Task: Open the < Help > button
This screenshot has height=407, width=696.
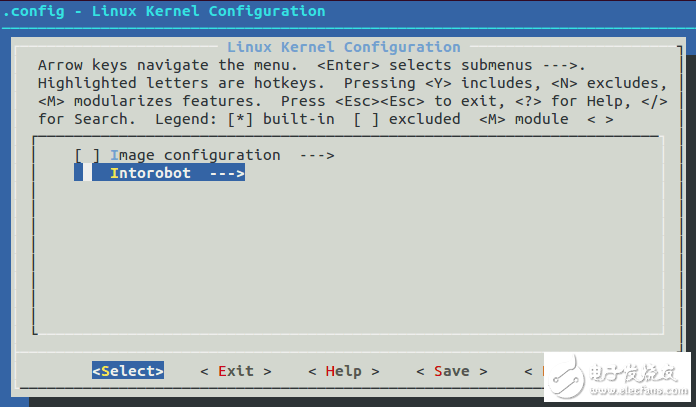Action: [x=343, y=371]
